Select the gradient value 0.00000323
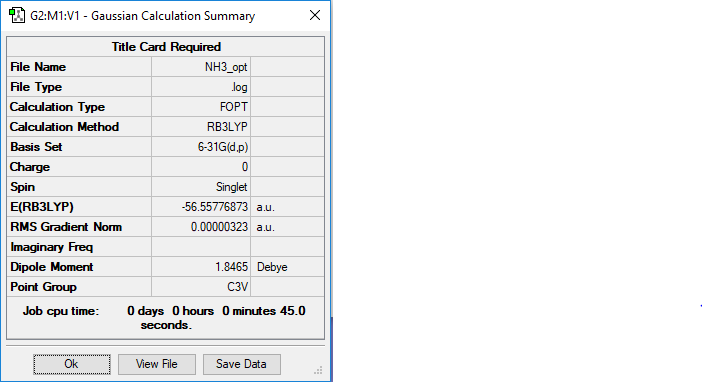The width and height of the screenshot is (702, 382). (219, 227)
